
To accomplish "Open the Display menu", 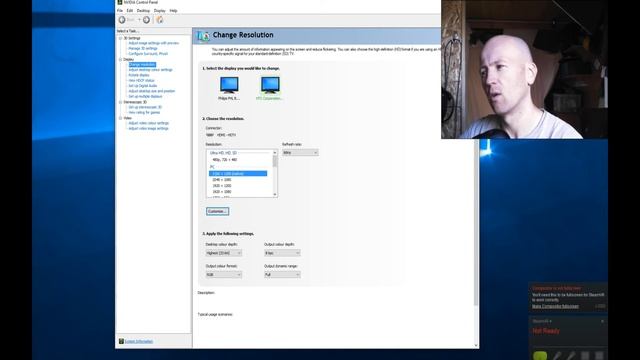I will [160, 11].
